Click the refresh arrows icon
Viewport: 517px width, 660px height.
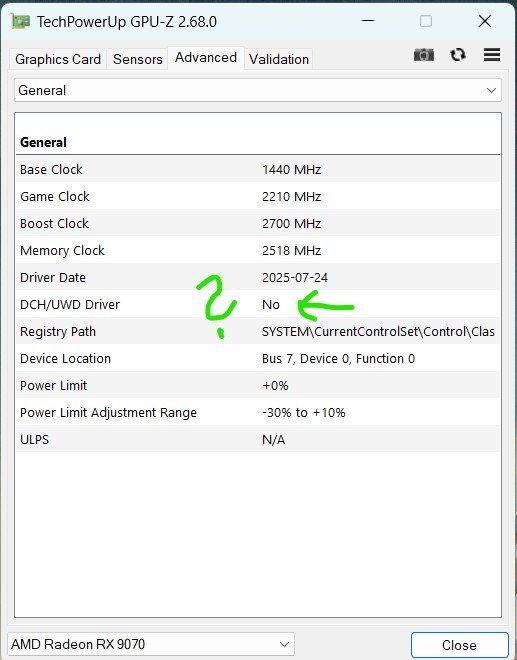458,55
